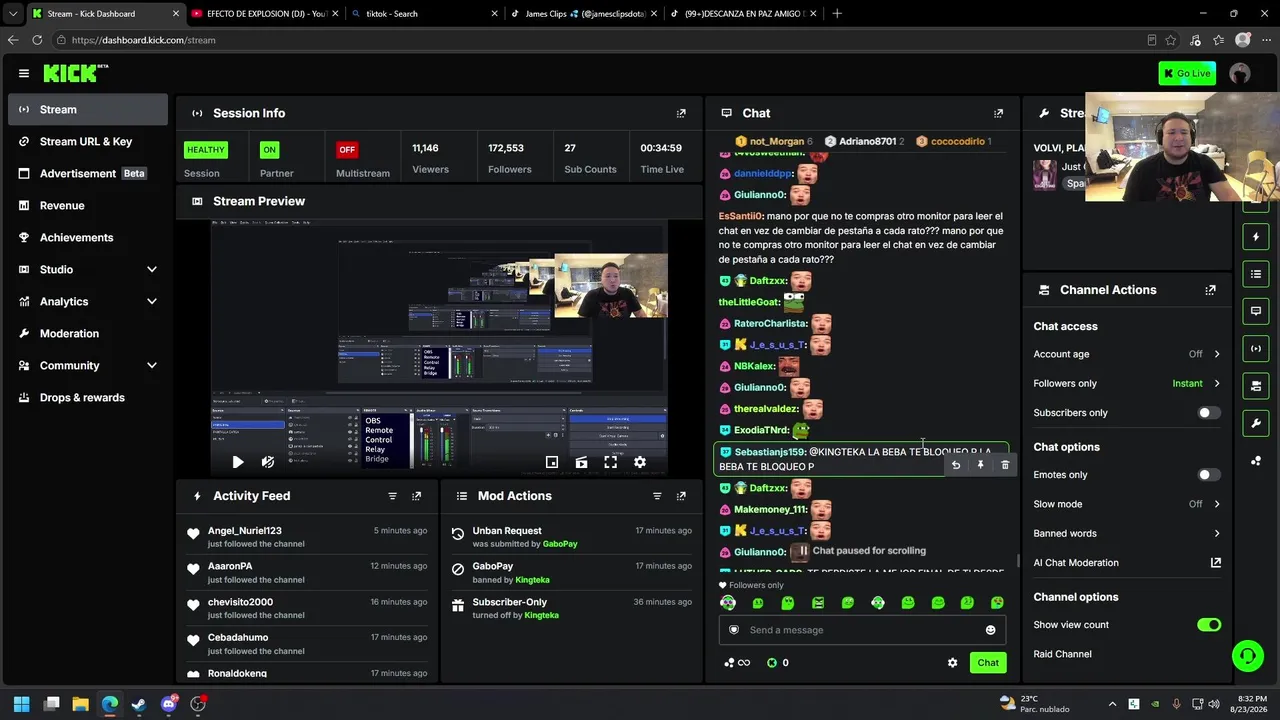Reply to Sebastianjs159's chat message
This screenshot has height=720, width=1280.
(956, 465)
